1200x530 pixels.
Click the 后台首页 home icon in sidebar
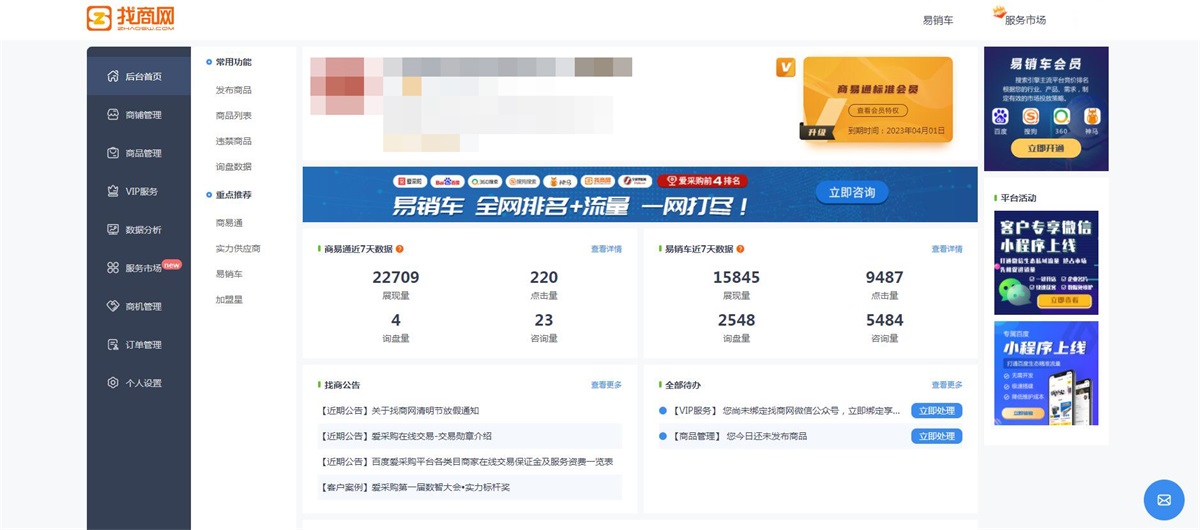113,77
